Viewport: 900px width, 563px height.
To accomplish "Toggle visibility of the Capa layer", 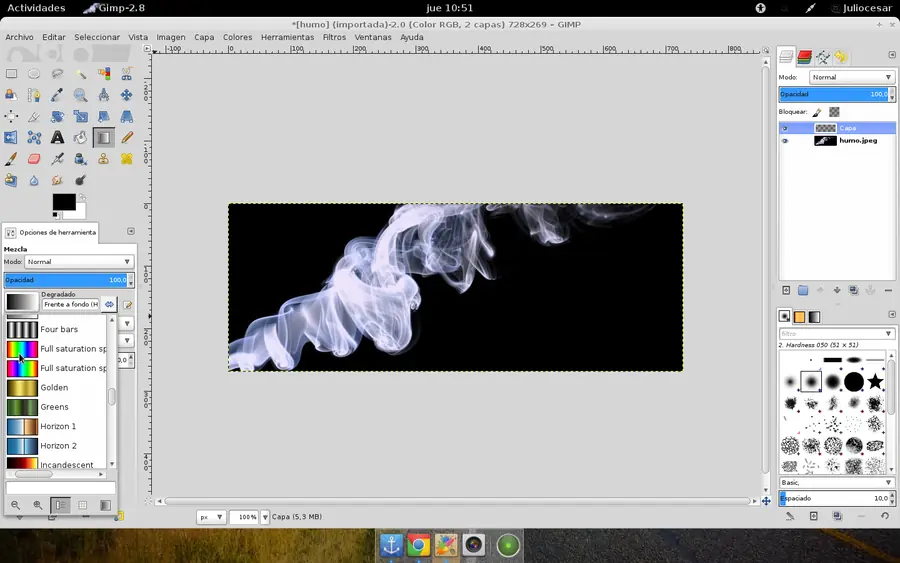I will [785, 128].
